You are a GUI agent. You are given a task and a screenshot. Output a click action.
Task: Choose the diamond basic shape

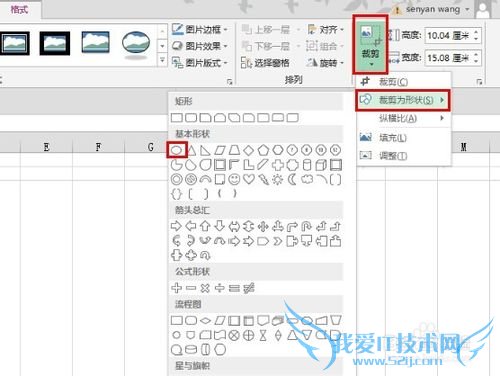(249, 150)
